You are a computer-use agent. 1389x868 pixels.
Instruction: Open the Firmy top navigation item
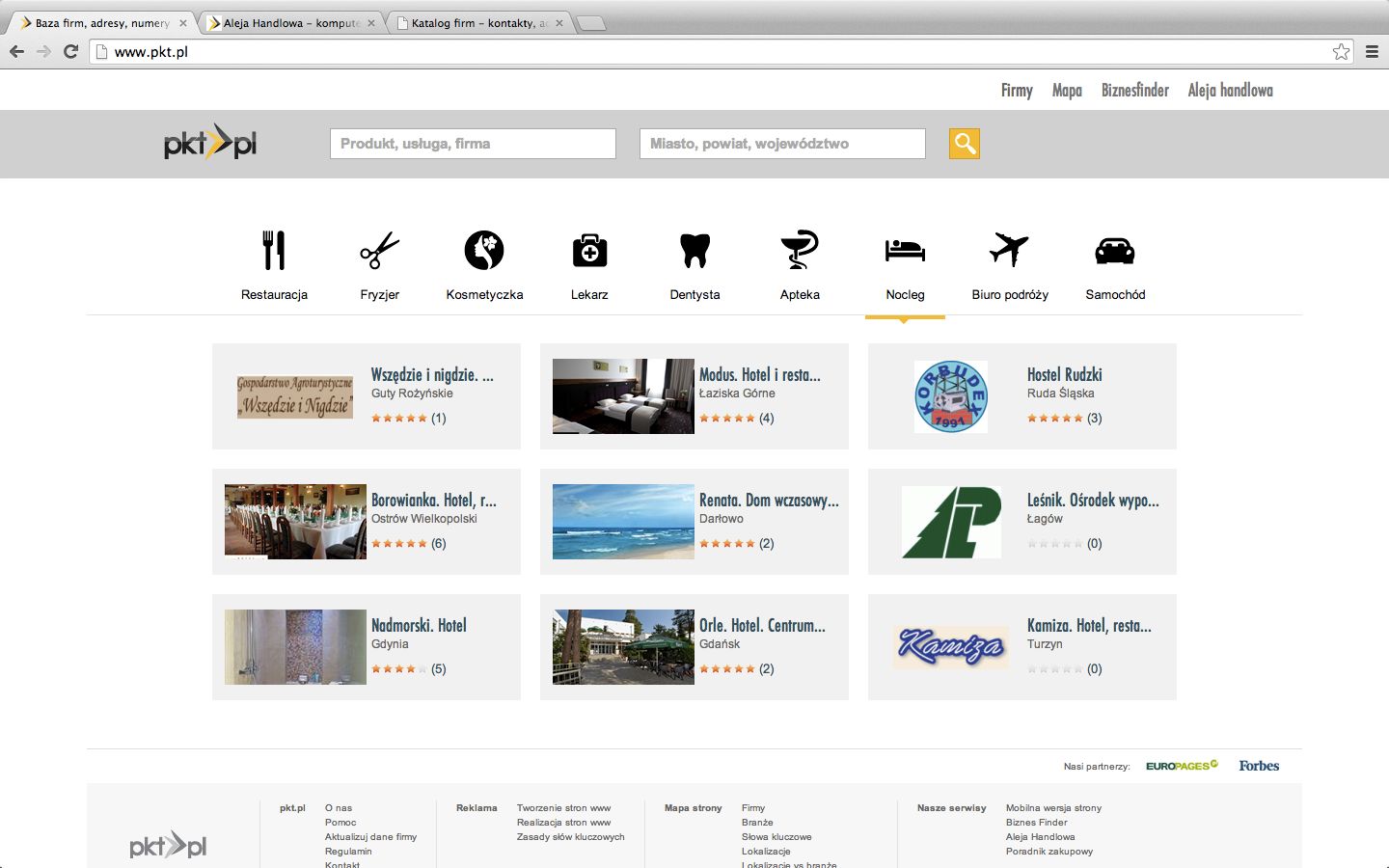point(1017,90)
